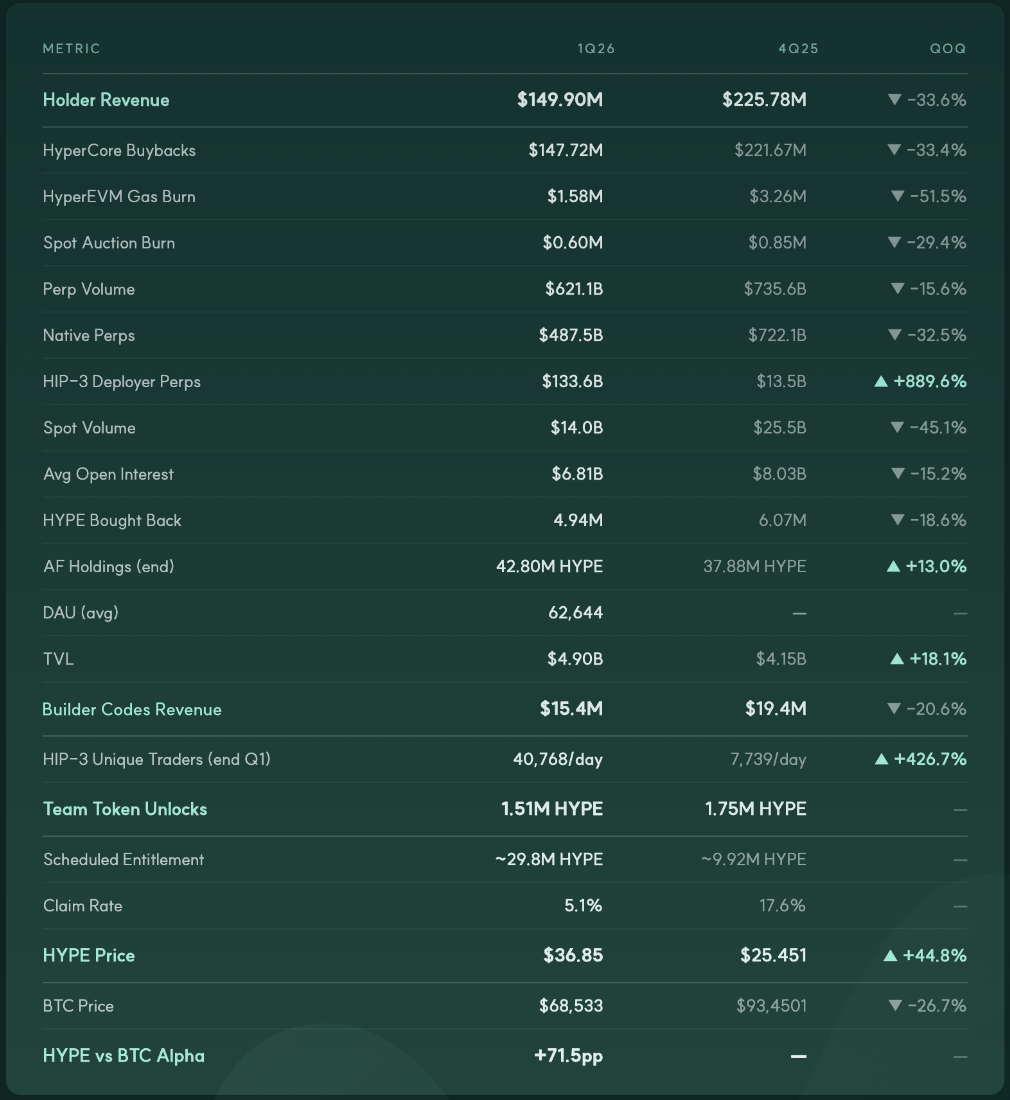Select the Avg Open Interest label

pyautogui.click(x=108, y=474)
